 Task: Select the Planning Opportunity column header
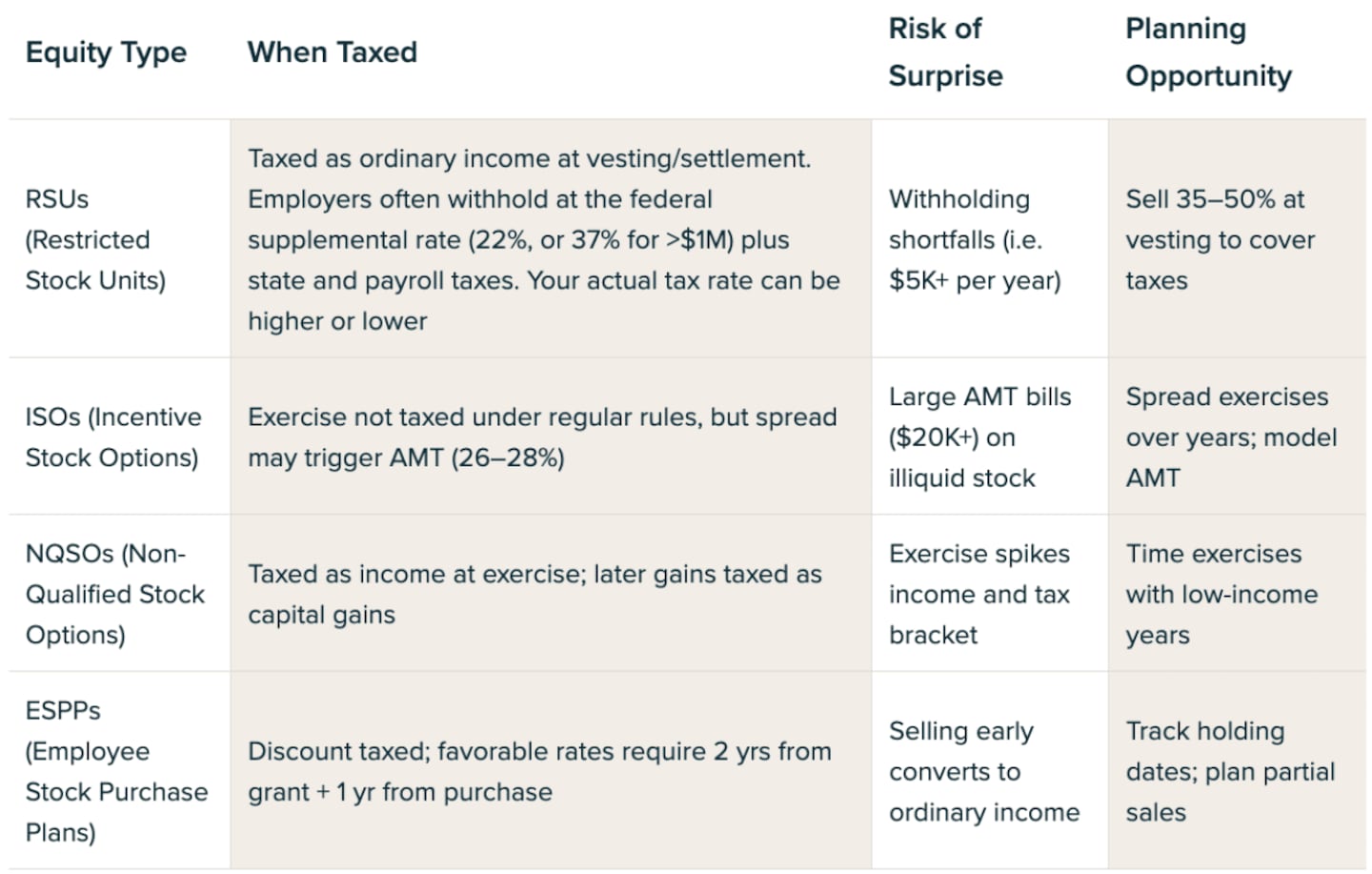[x=1208, y=52]
